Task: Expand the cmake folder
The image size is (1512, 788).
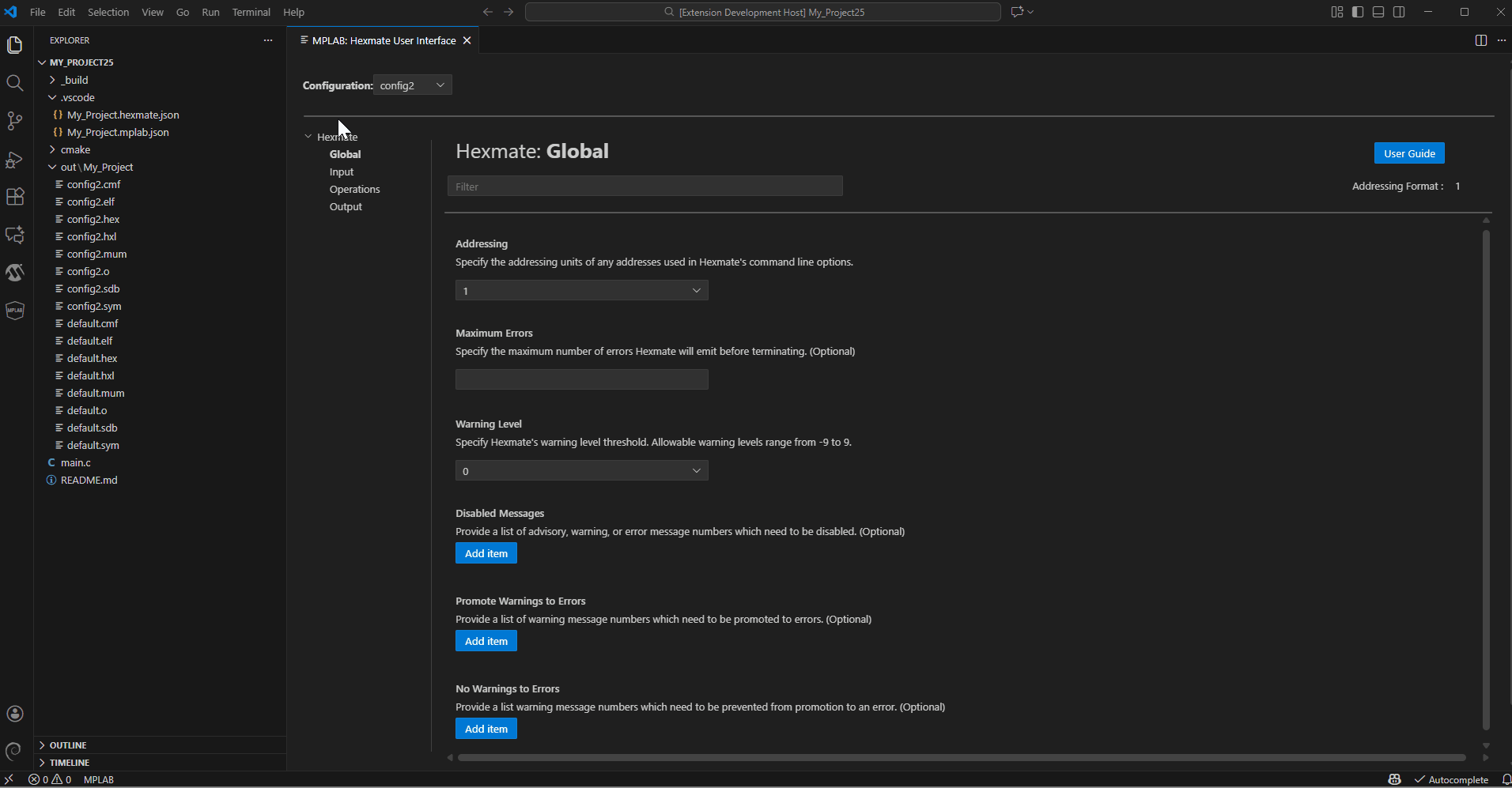Action: [x=75, y=149]
